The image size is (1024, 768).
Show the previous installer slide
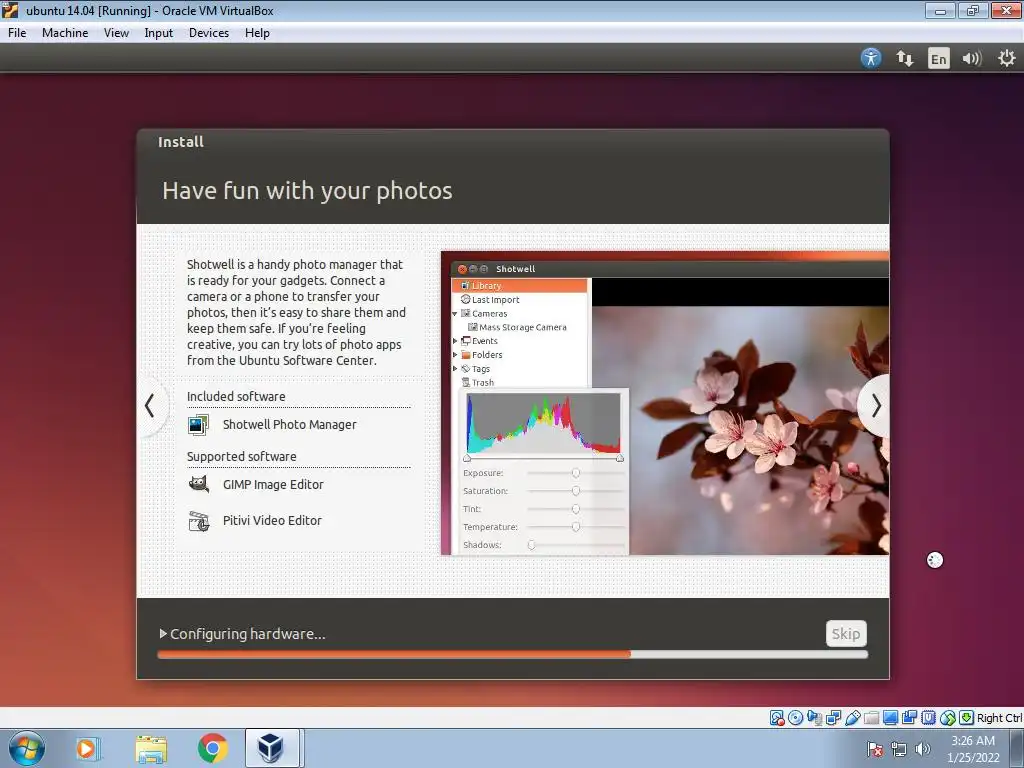(x=150, y=406)
